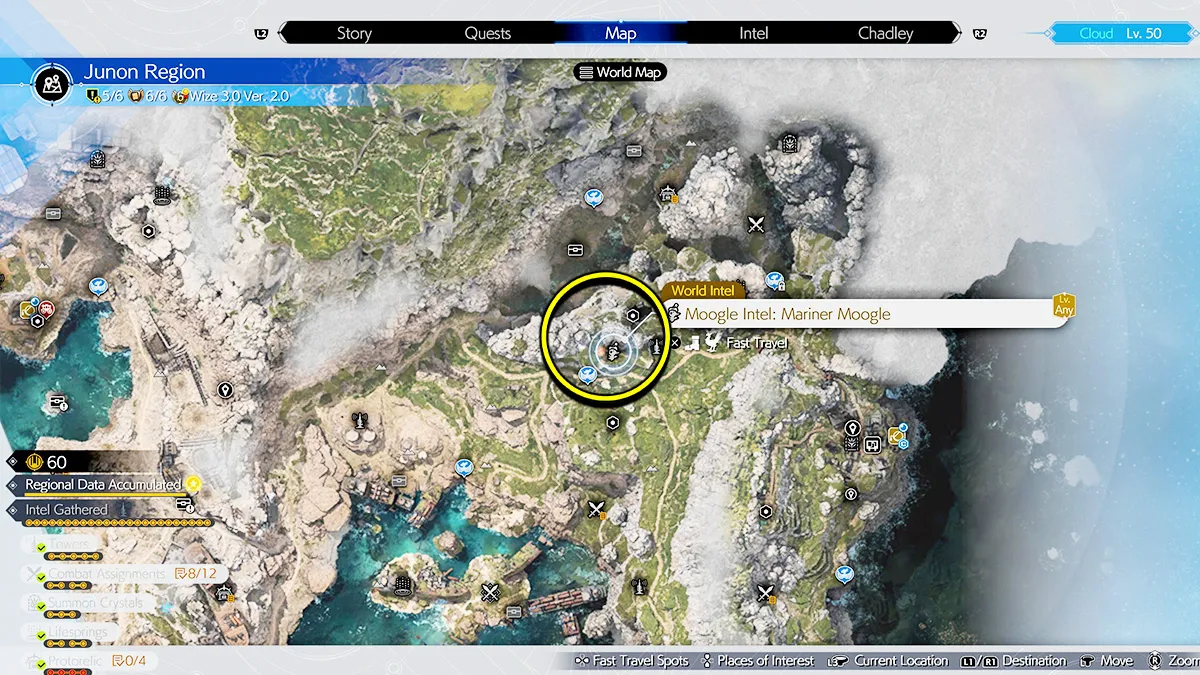The height and width of the screenshot is (675, 1200).
Task: Click the Cloud Lv. 50 character badge
Action: coord(1118,33)
